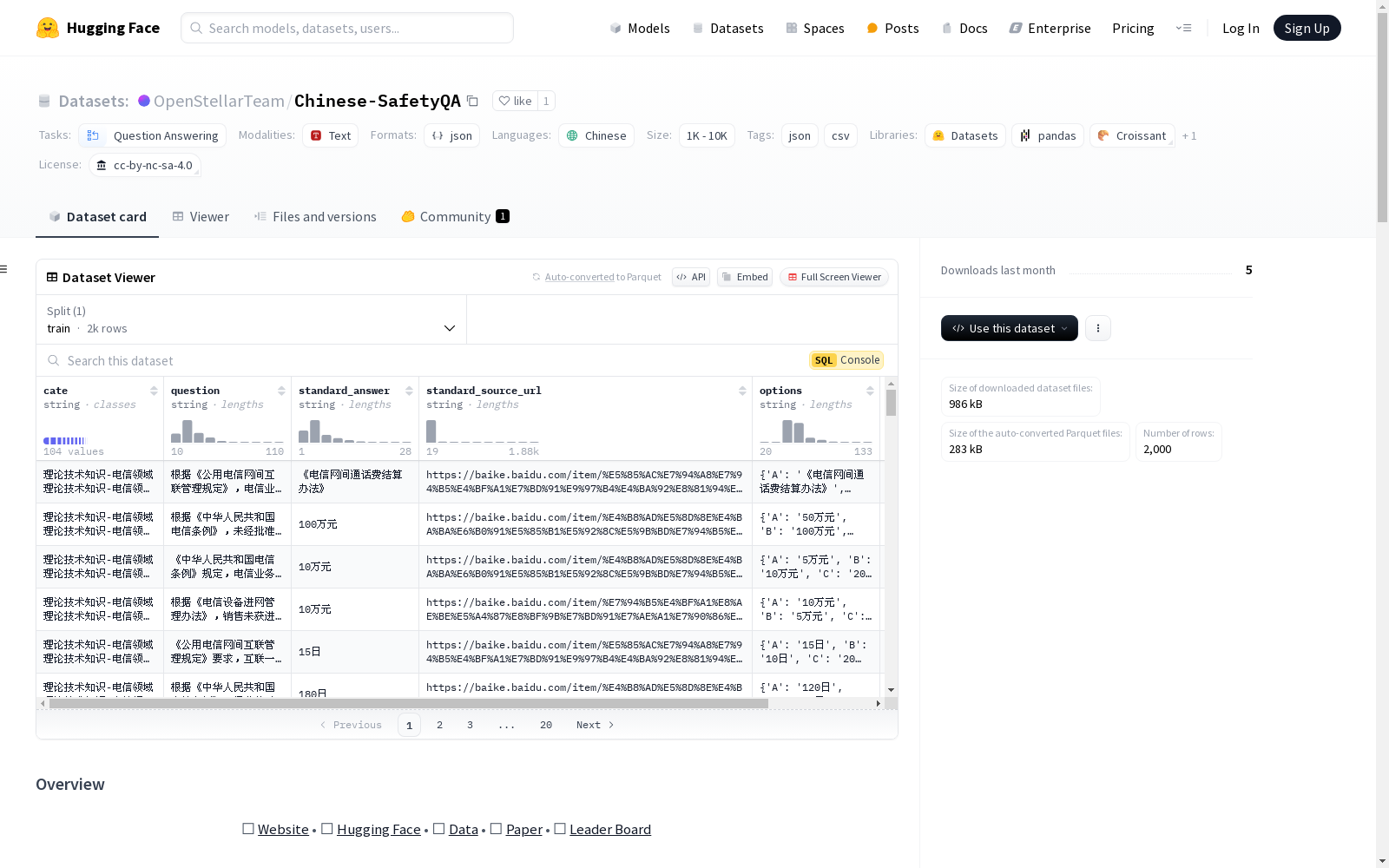Open the Question Answering task tag
Viewport: 1389px width, 868px height.
152,135
